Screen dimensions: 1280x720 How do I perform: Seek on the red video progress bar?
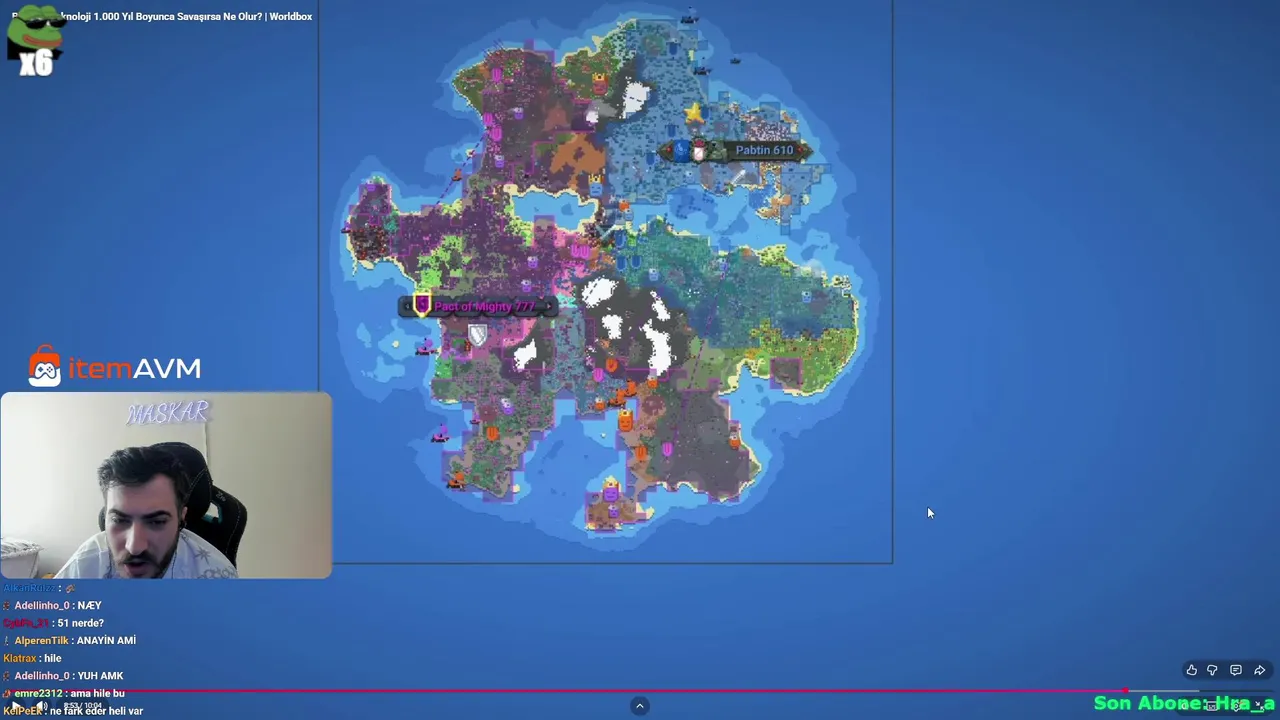click(x=640, y=691)
